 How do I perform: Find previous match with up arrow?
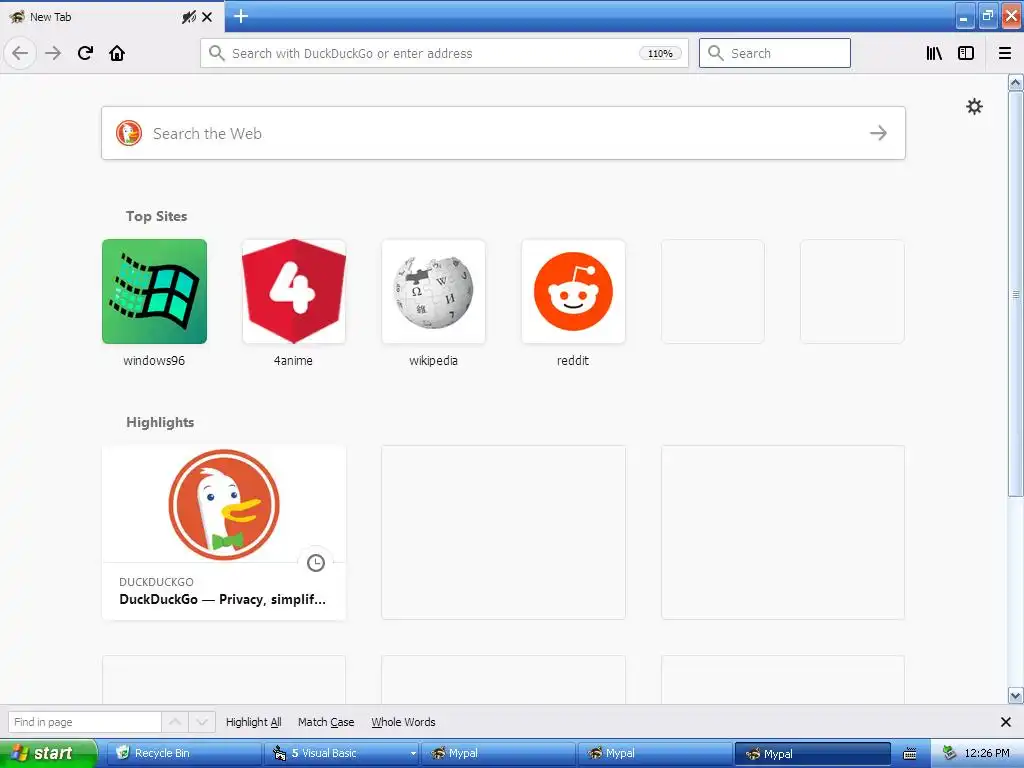click(x=175, y=722)
